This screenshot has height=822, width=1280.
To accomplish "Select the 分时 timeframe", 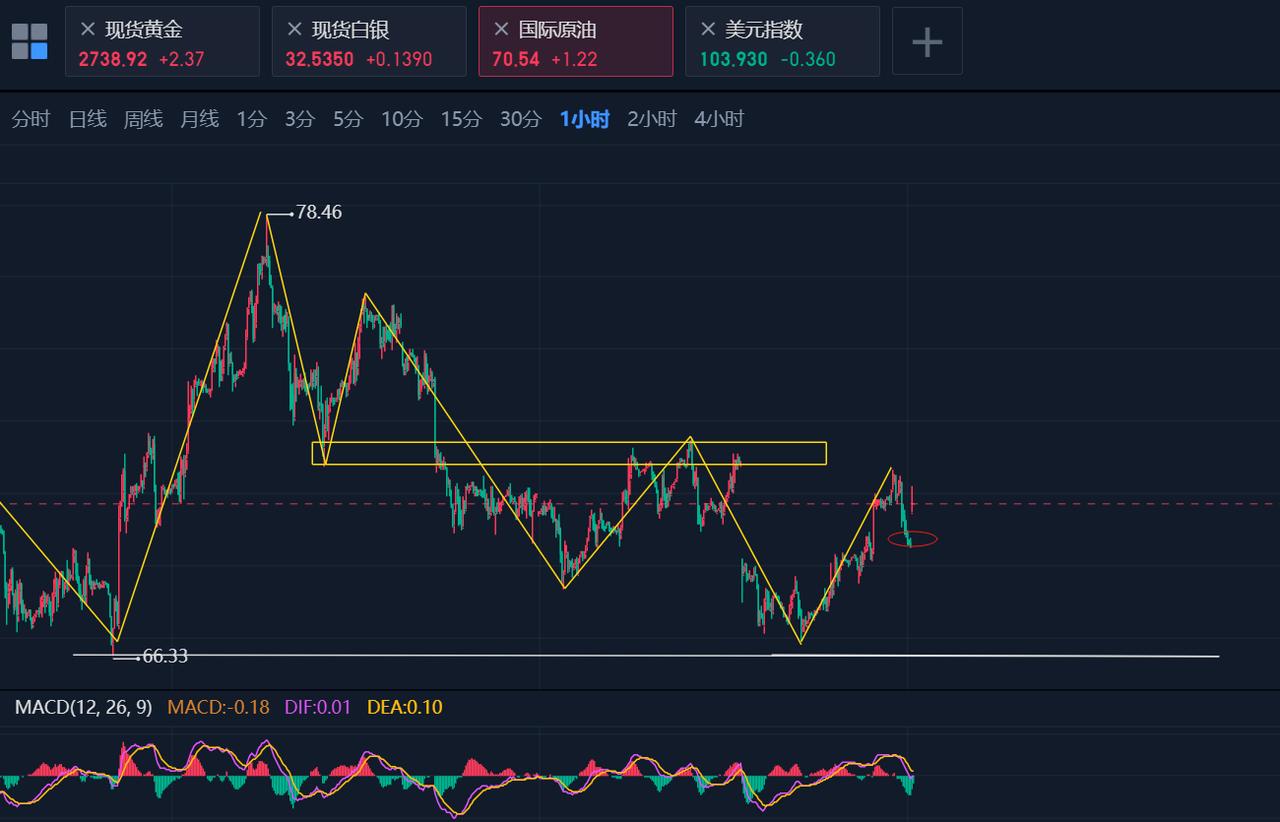I will click(30, 119).
